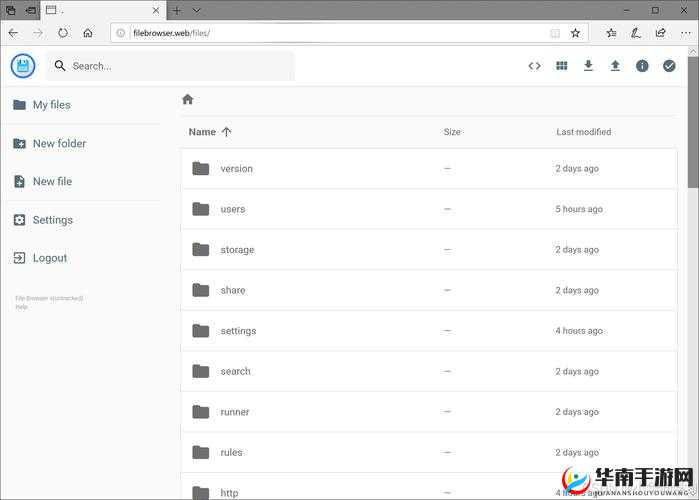The height and width of the screenshot is (500, 699).
Task: Open My files in sidebar
Action: pyautogui.click(x=51, y=105)
